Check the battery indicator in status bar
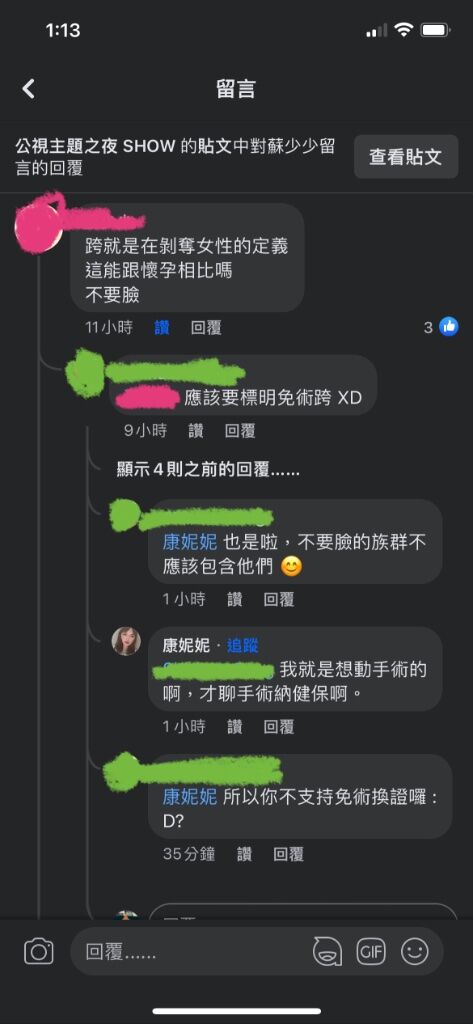 (x=434, y=30)
